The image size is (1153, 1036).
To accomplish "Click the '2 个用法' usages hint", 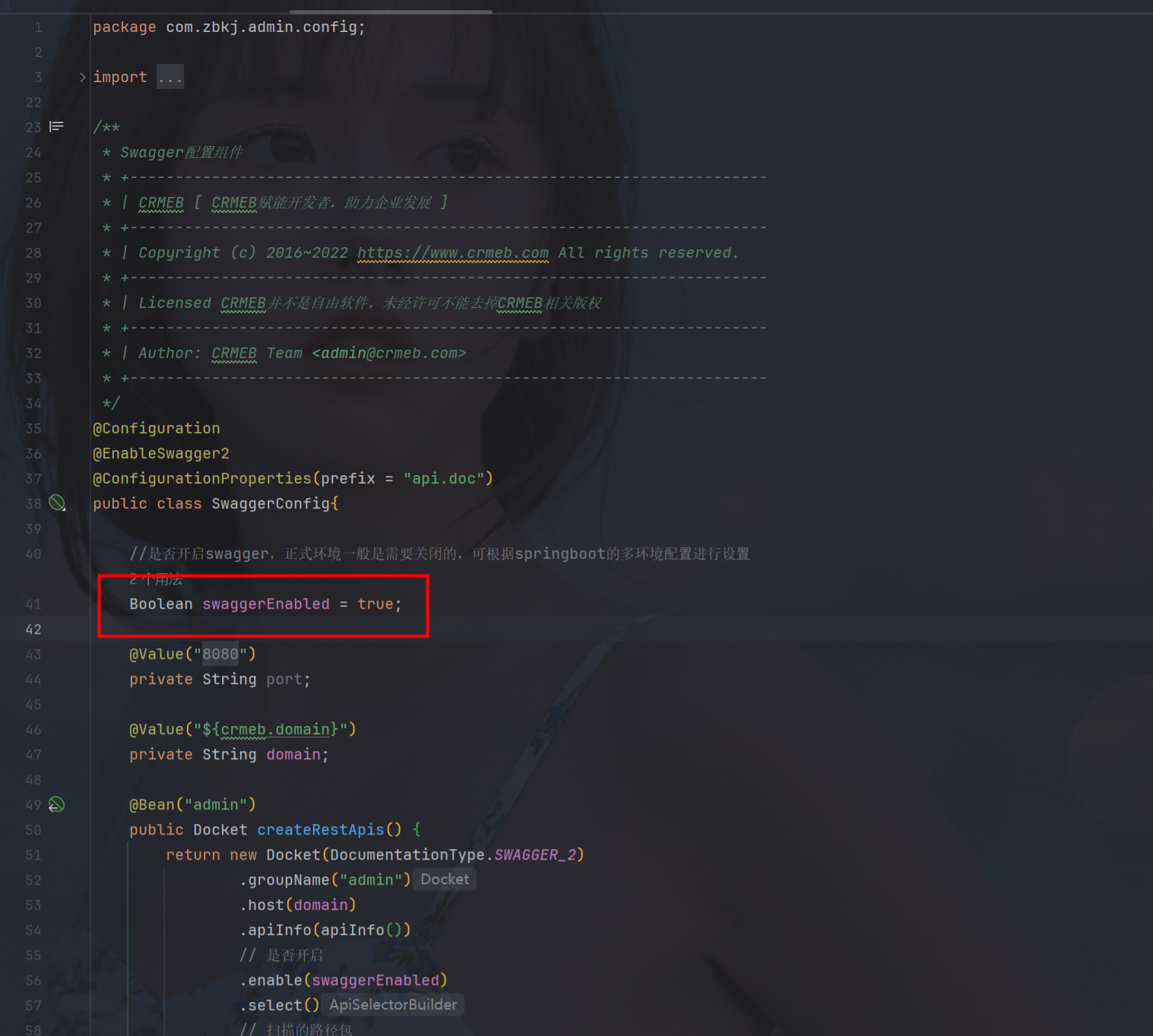I will (156, 579).
